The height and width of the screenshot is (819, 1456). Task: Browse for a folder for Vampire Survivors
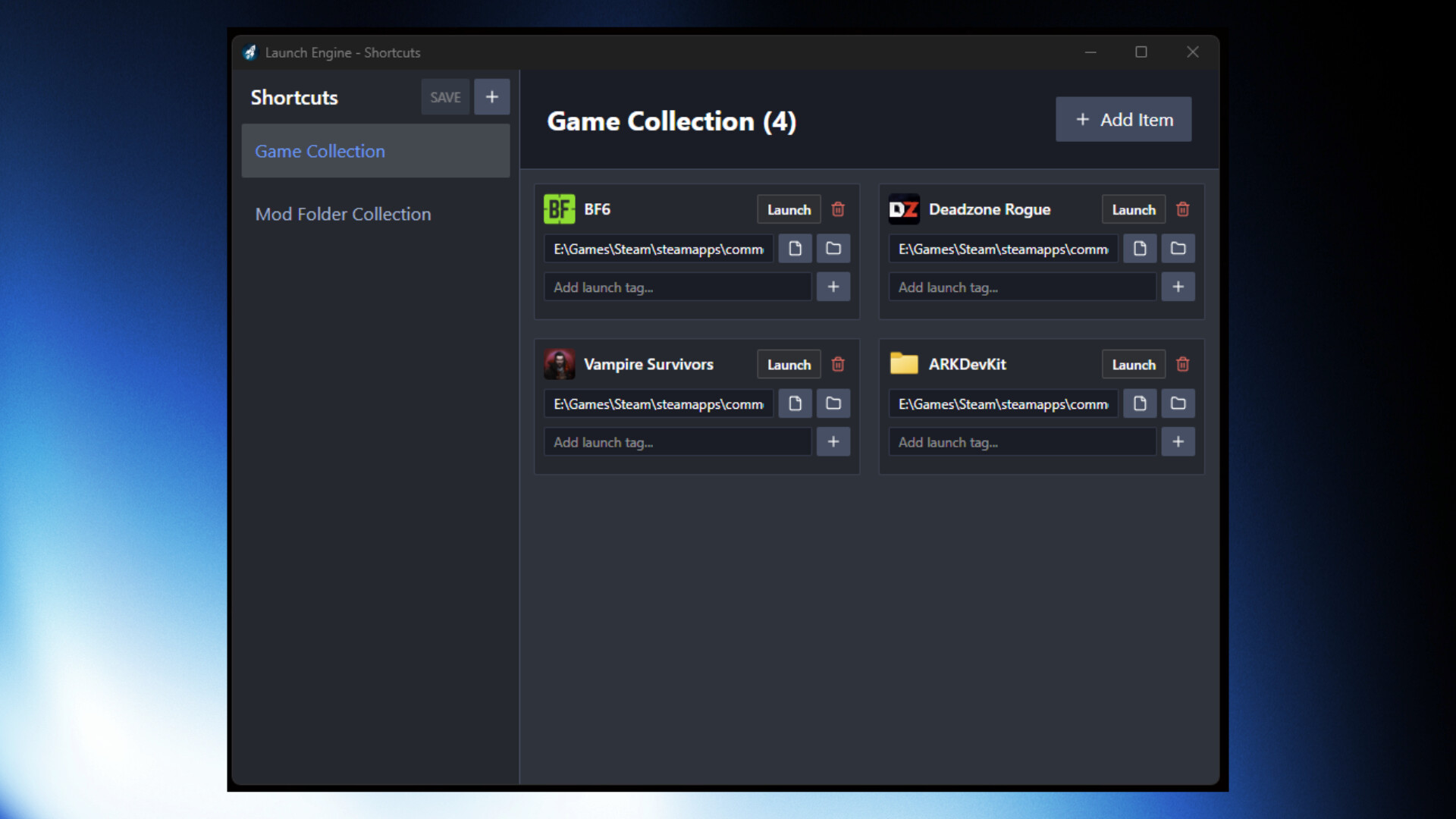[x=833, y=403]
